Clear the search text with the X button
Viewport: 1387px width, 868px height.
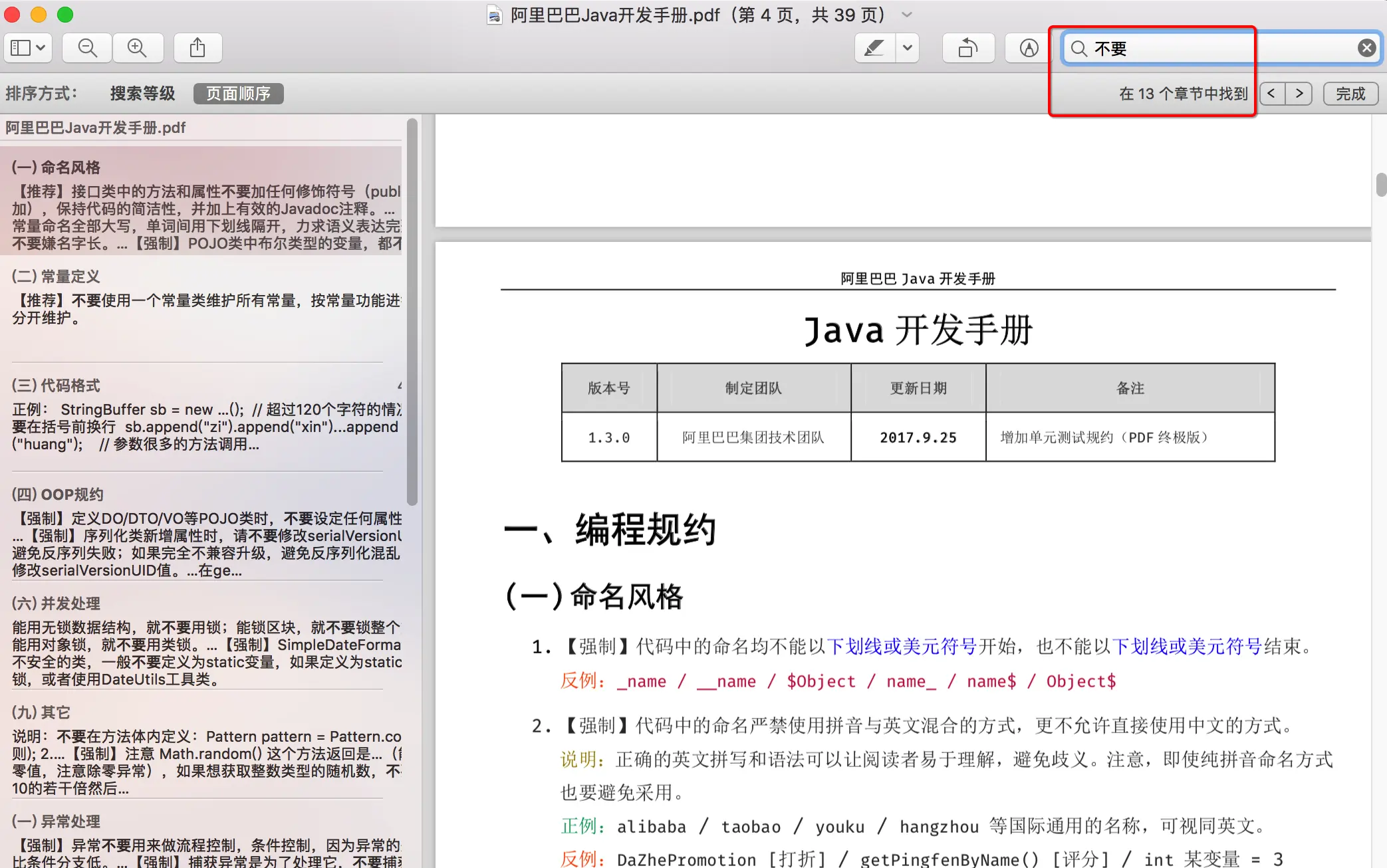[1366, 48]
